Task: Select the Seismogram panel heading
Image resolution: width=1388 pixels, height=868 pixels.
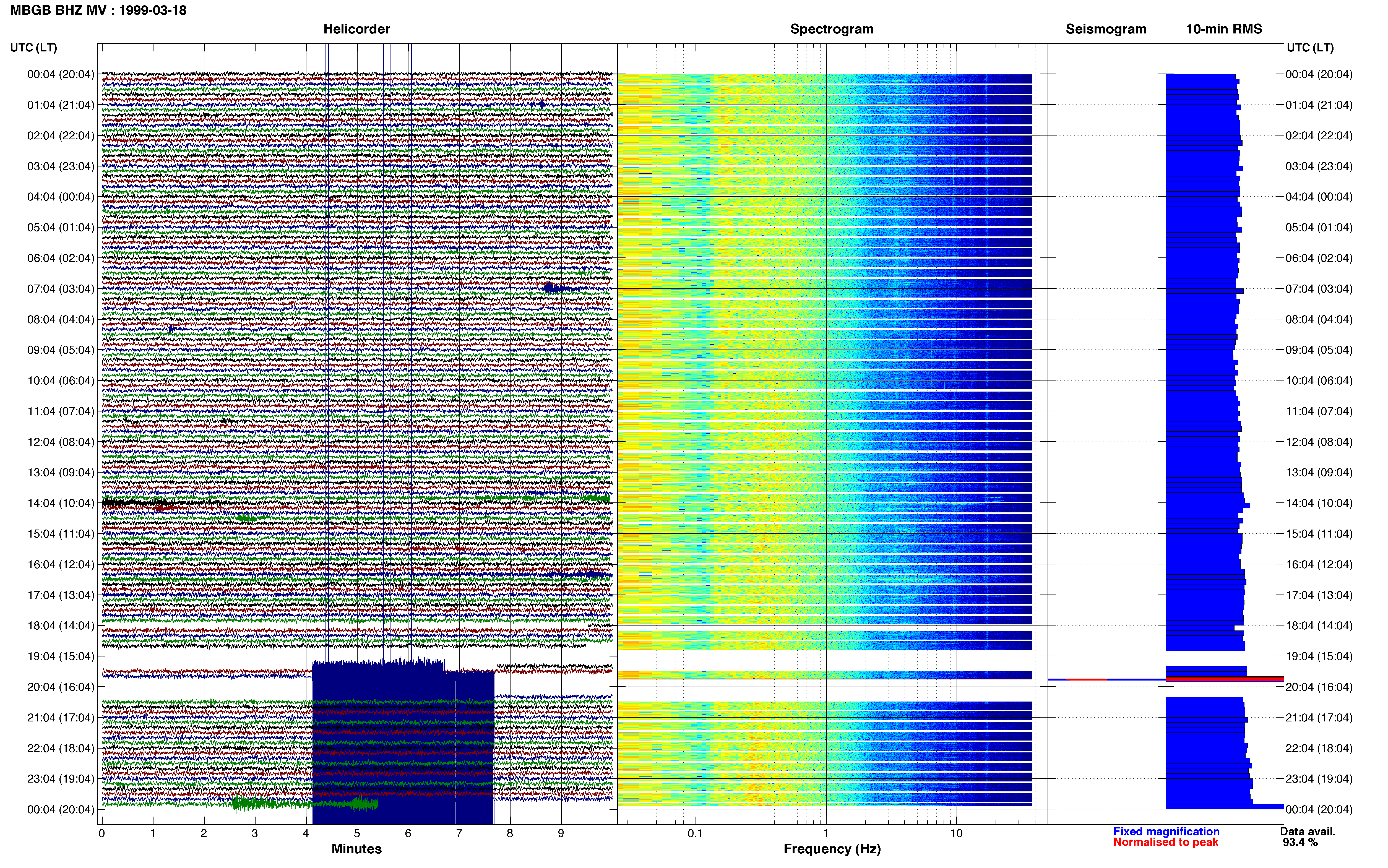Action: (x=1106, y=29)
